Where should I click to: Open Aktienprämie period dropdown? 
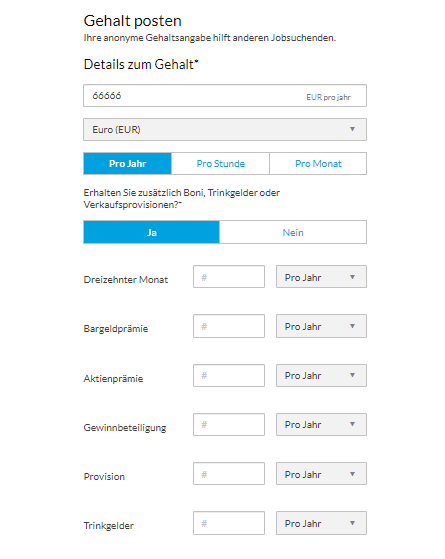point(321,375)
